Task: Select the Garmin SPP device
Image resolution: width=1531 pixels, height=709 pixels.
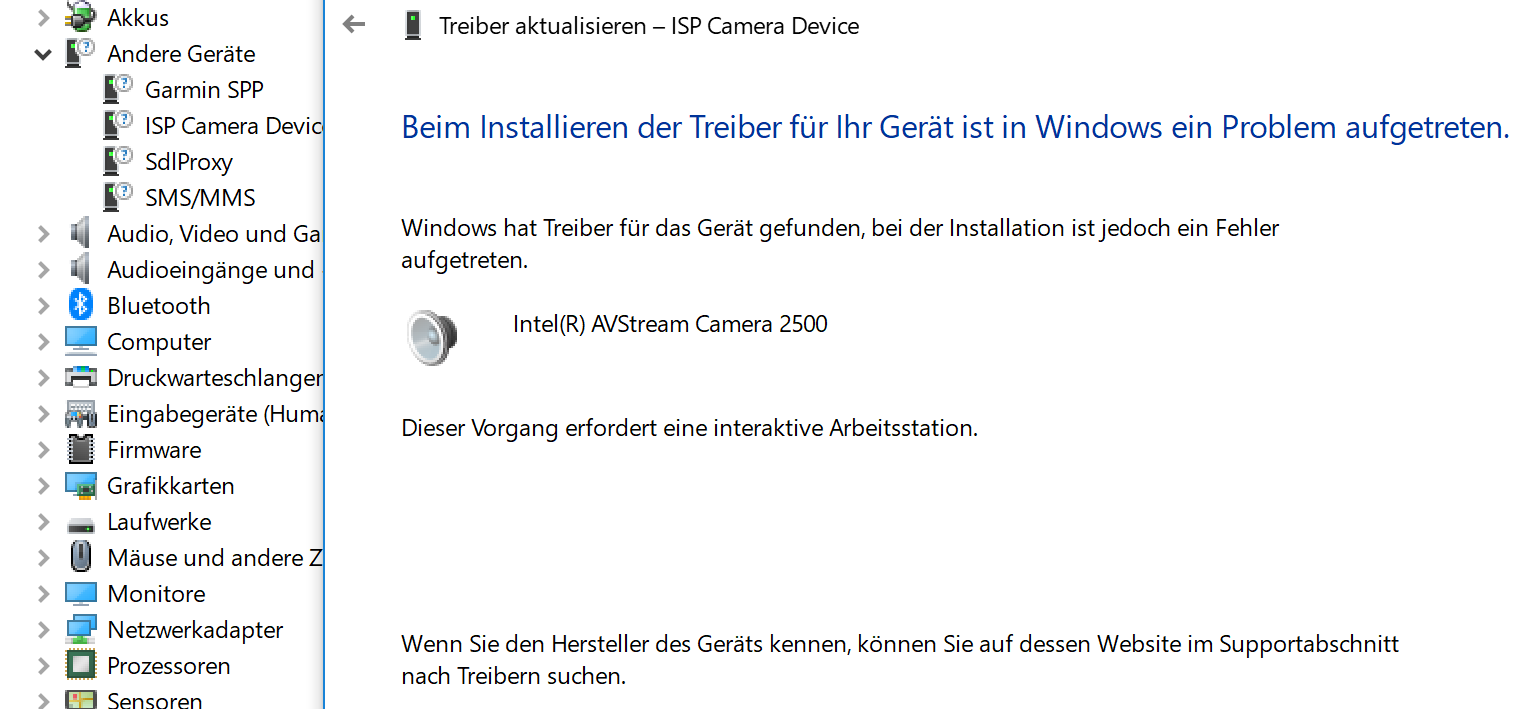Action: click(204, 90)
